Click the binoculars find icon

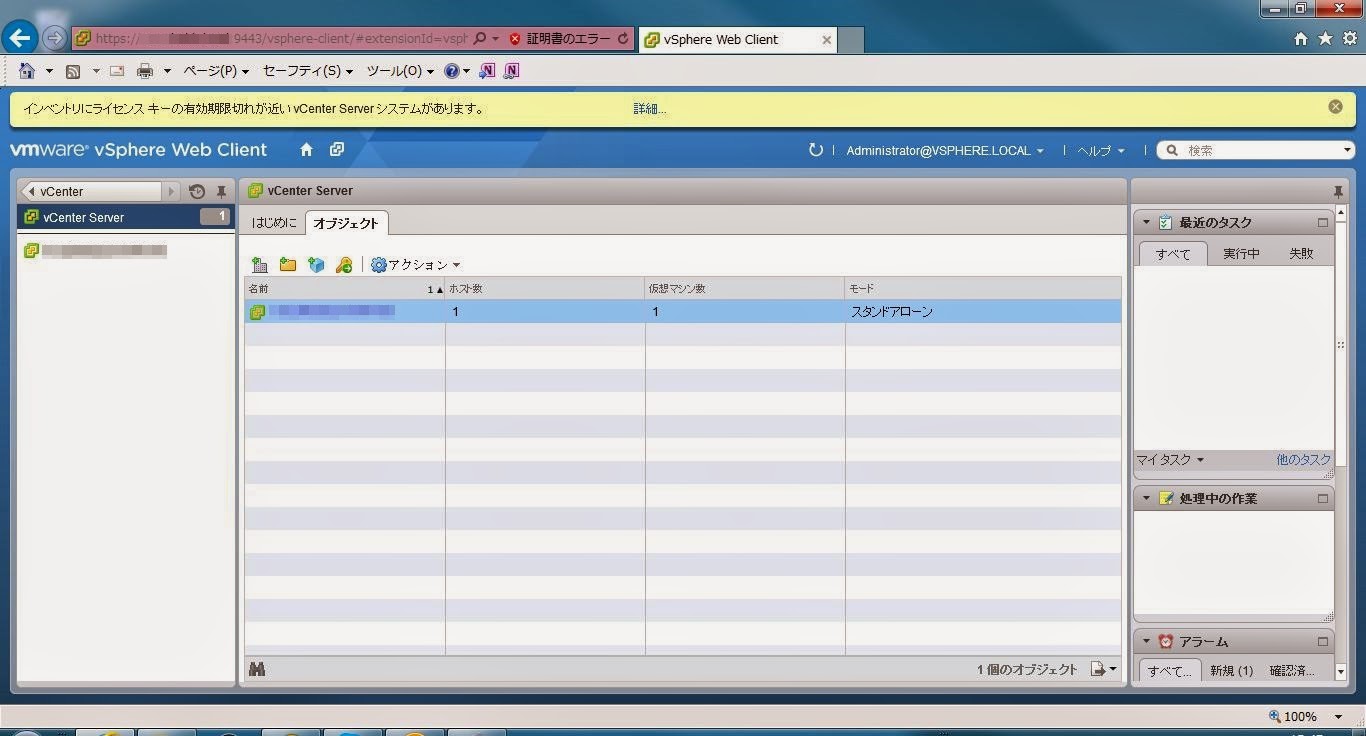tap(257, 669)
